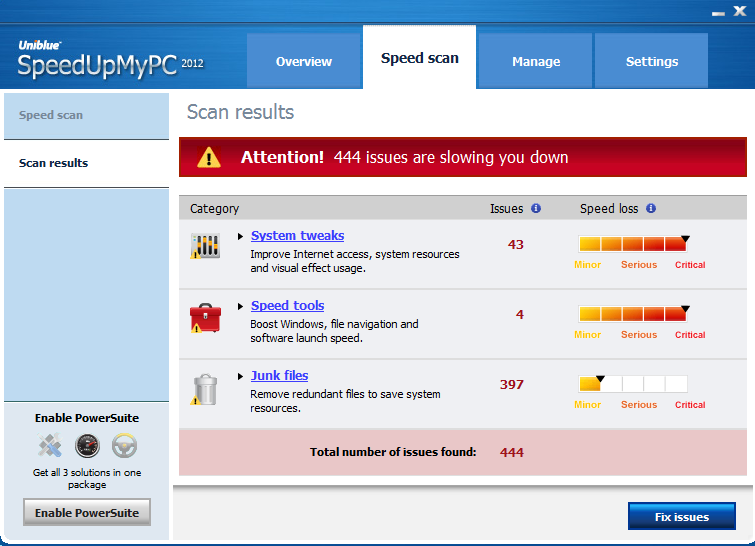Viewport: 755px width, 546px height.
Task: Click the Speed tools description text
Action: (x=334, y=331)
